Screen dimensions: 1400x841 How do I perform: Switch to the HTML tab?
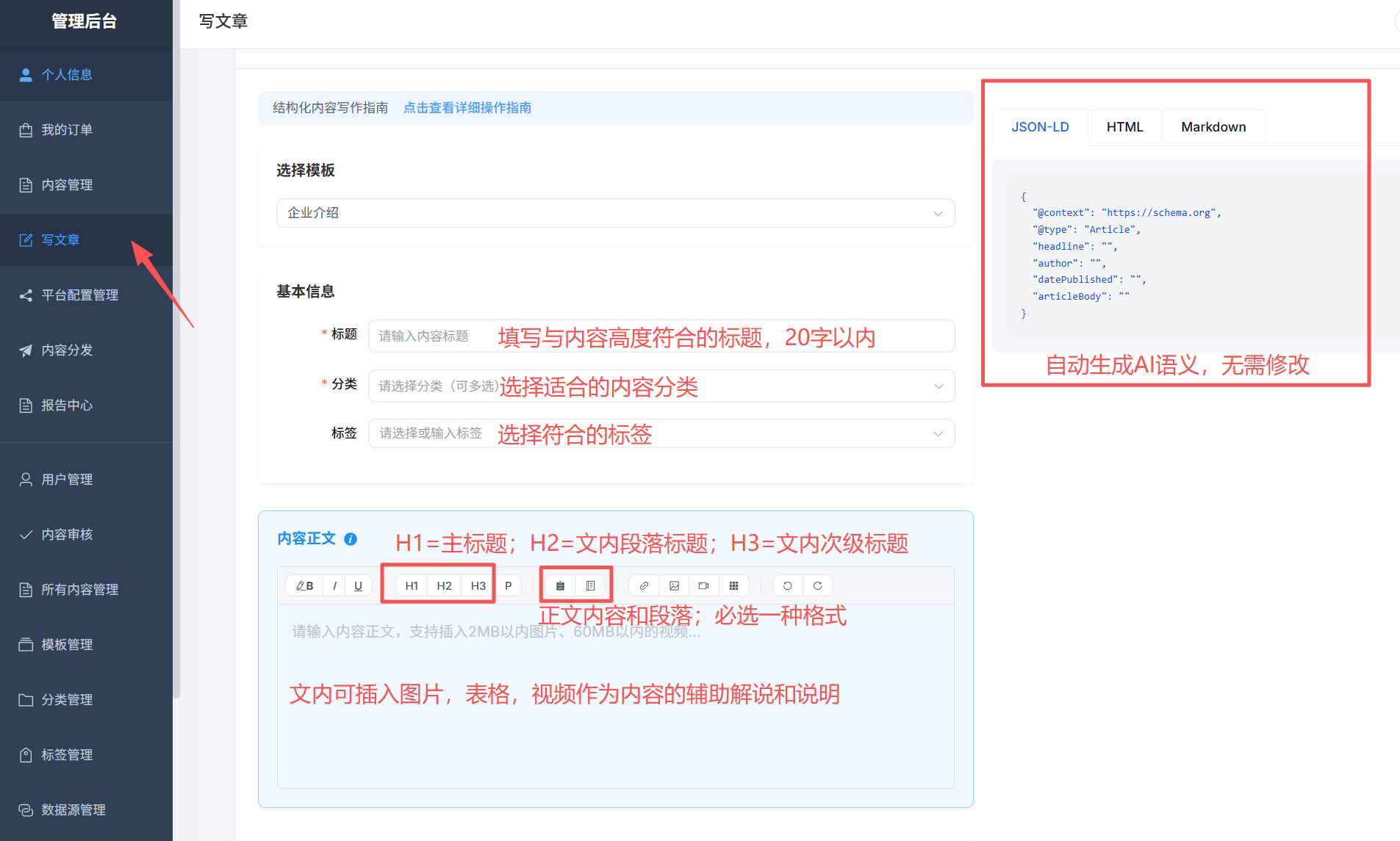click(1124, 127)
